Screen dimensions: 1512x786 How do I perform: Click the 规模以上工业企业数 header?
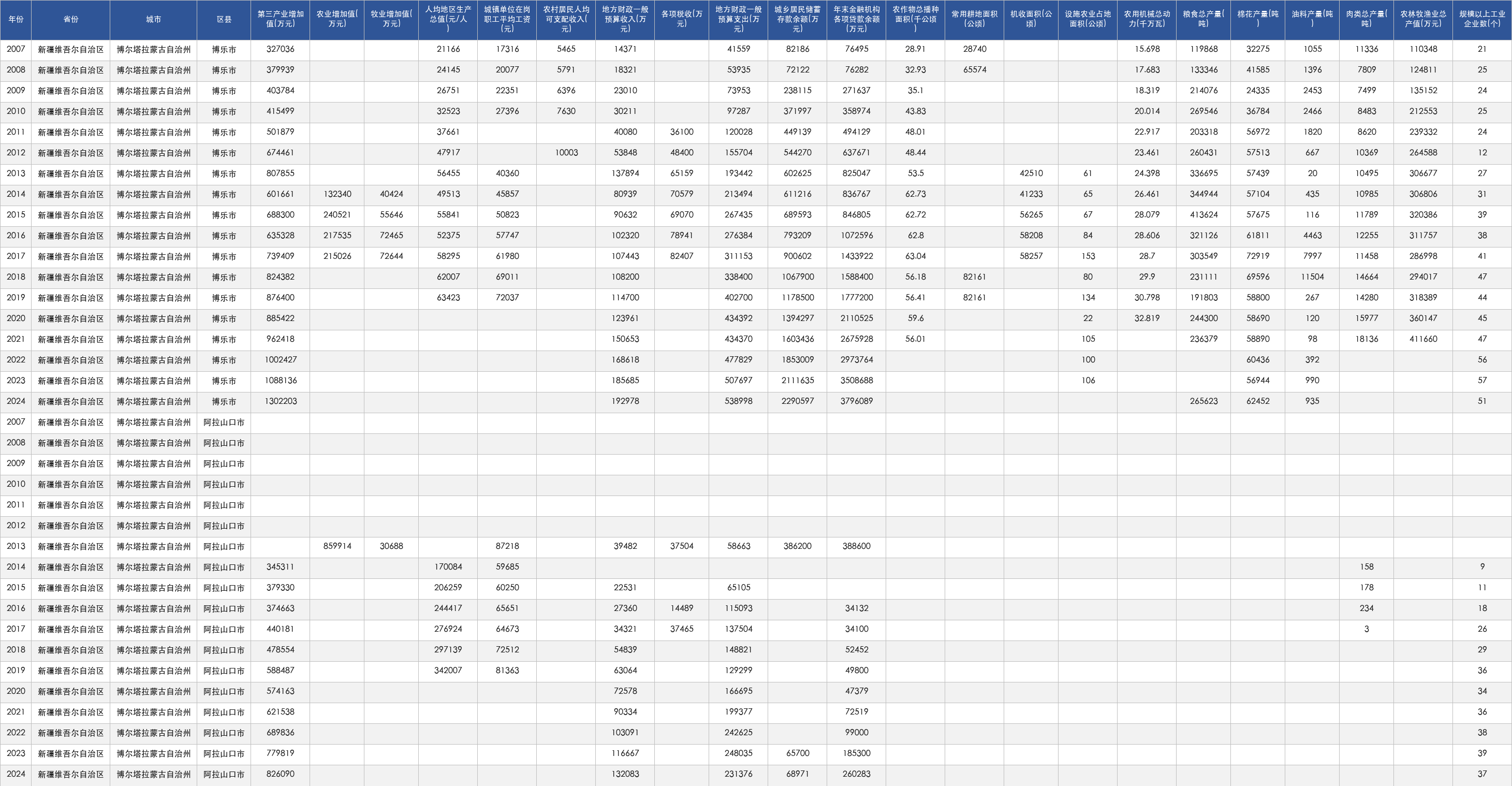[x=1482, y=19]
